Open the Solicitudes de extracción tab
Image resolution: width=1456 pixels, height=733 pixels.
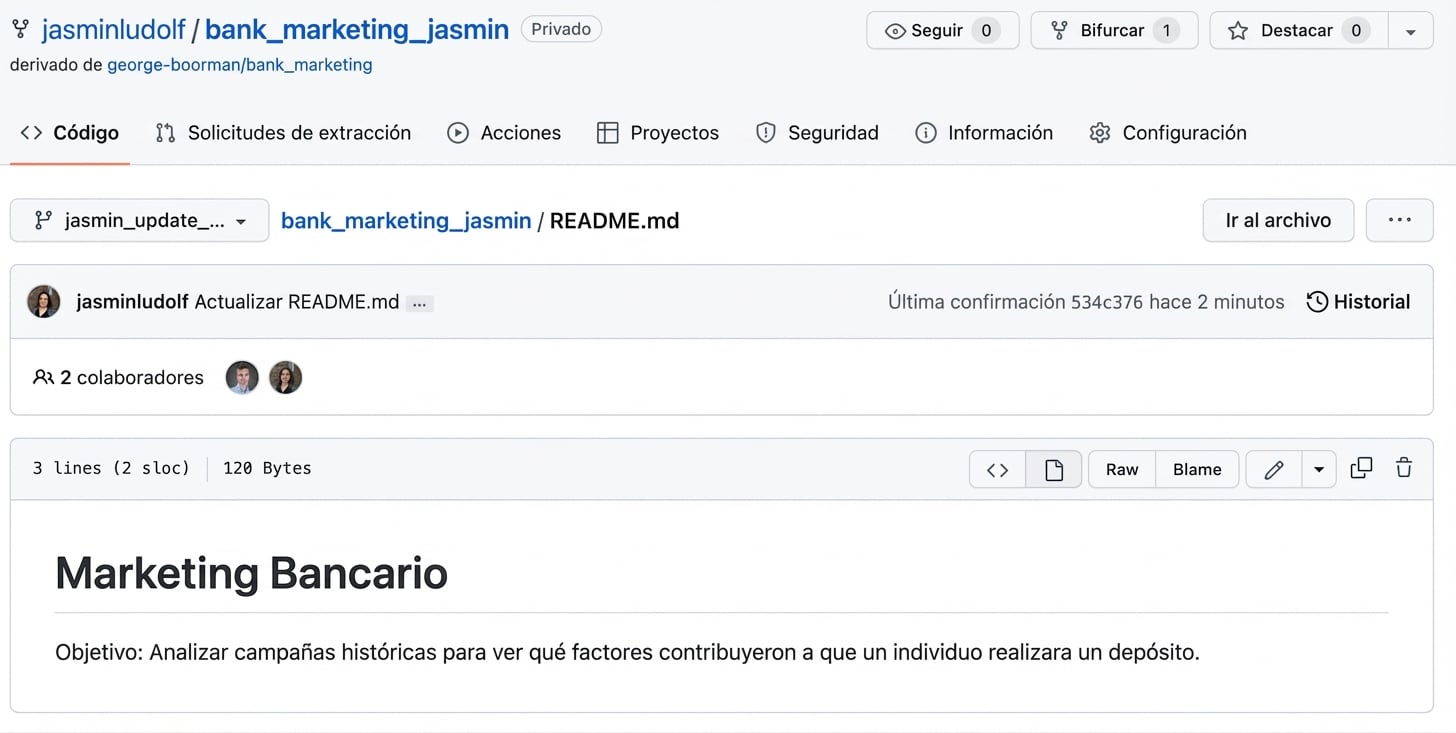(x=283, y=133)
